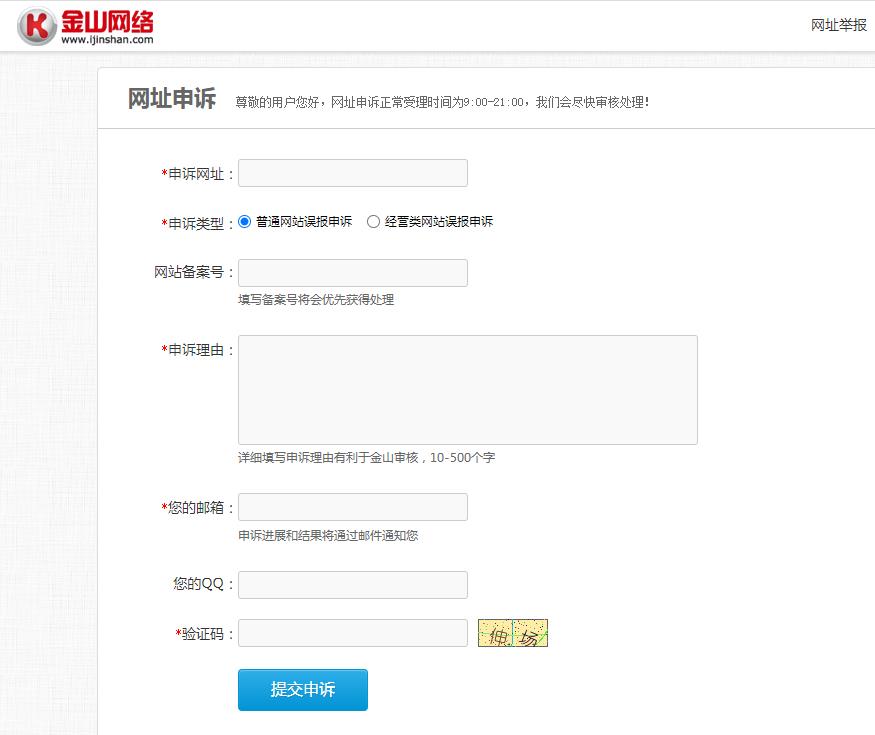Focus the 验证码 captcha input field
Screen dimensions: 875x735
coord(352,633)
